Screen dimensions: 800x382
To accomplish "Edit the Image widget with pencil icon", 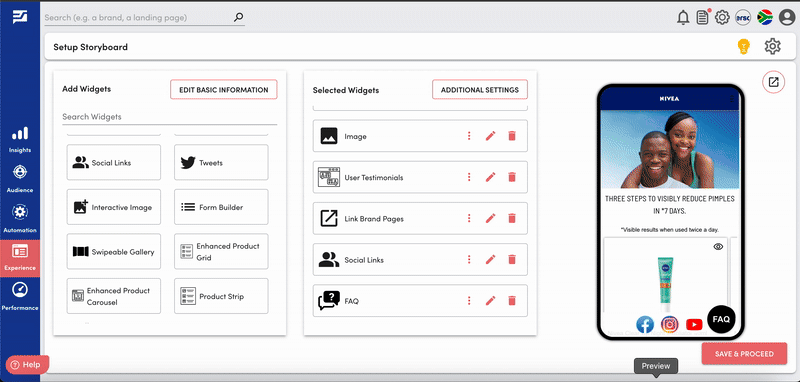I will tap(490, 136).
